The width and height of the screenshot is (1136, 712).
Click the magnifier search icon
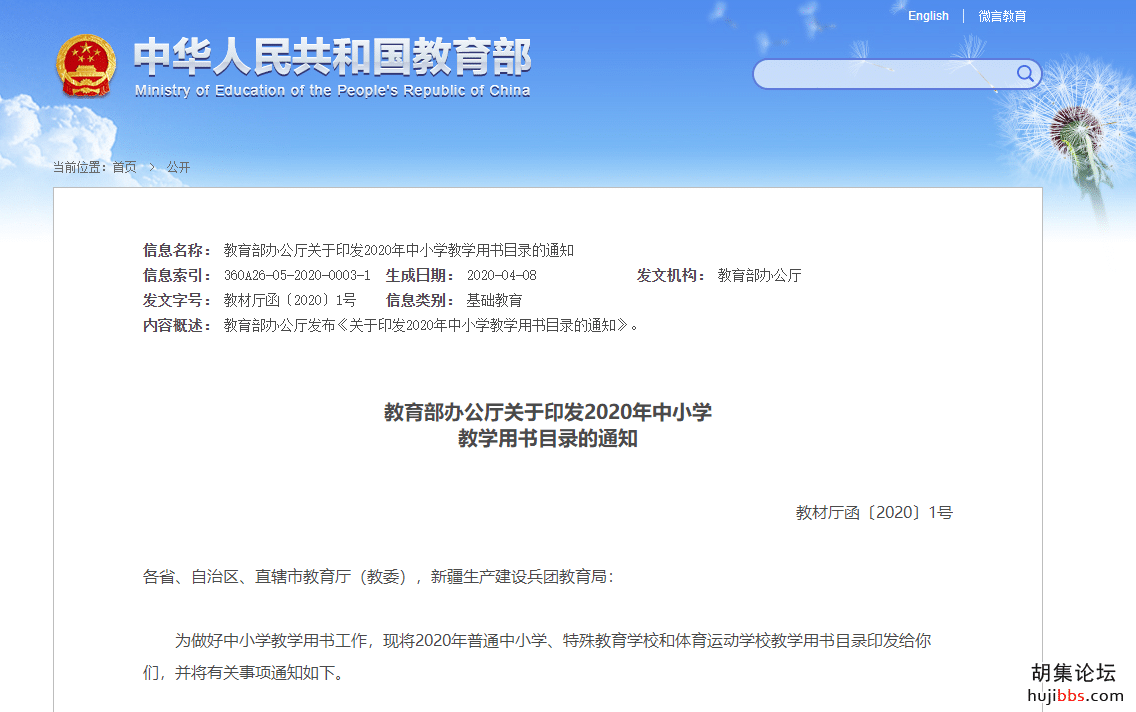1025,73
